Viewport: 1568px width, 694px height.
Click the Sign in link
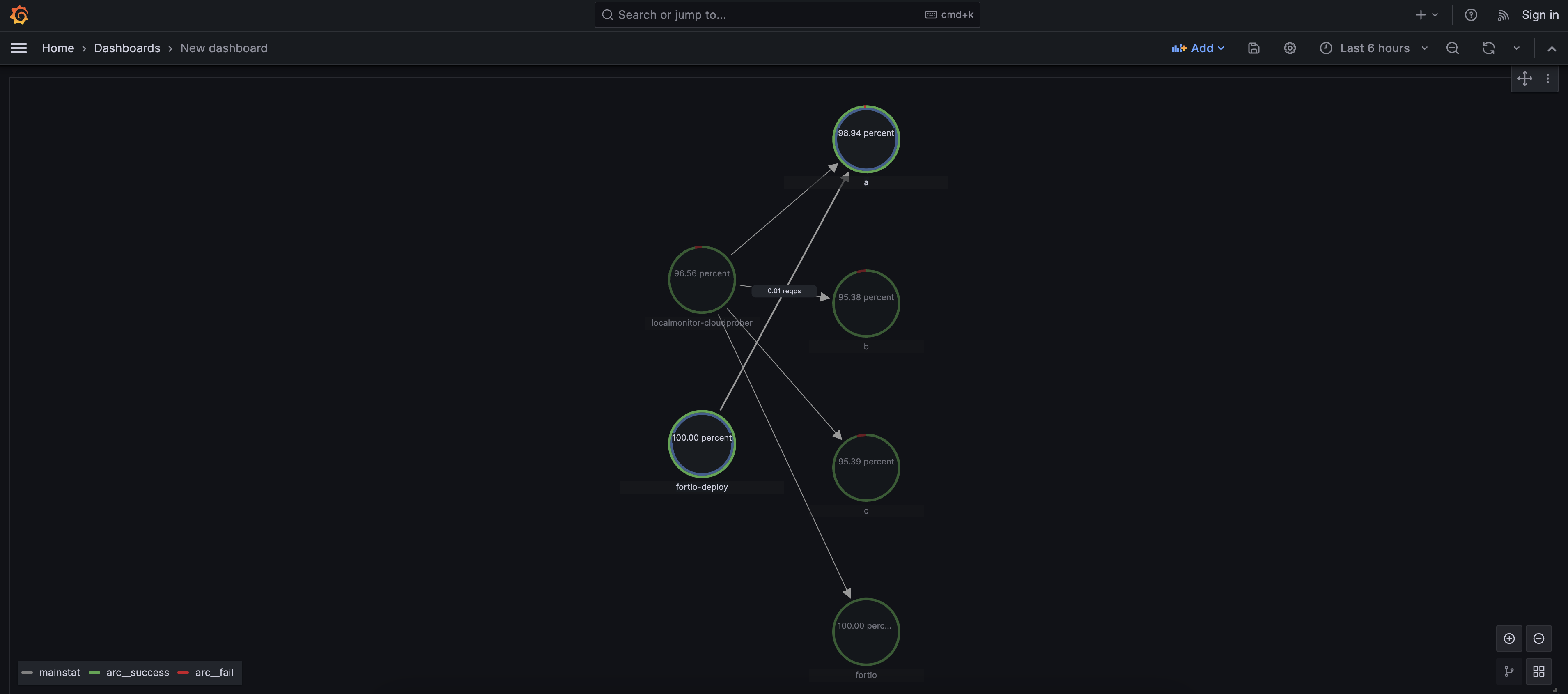[1539, 15]
